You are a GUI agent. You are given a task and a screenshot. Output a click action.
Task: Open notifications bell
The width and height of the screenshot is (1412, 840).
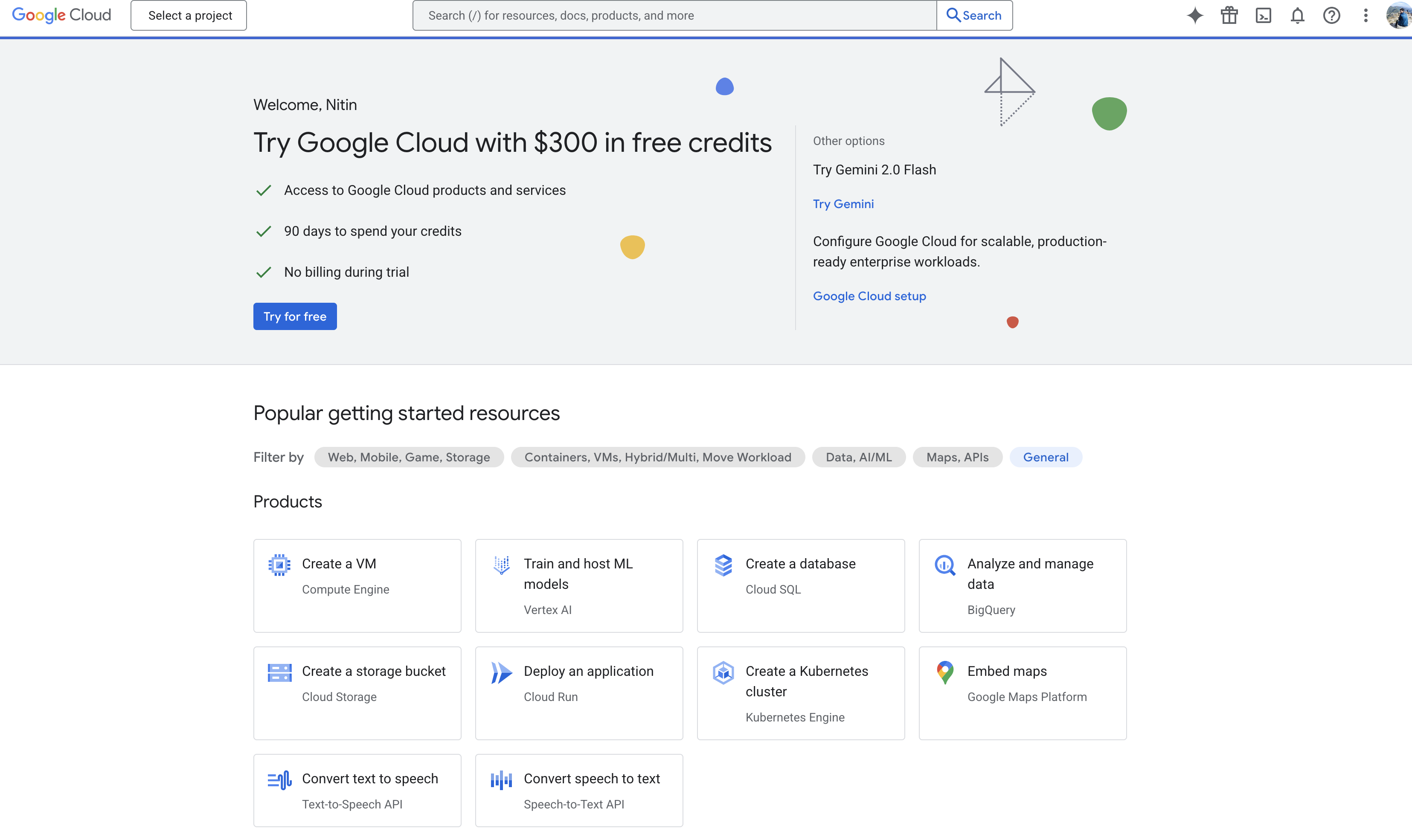click(x=1298, y=15)
